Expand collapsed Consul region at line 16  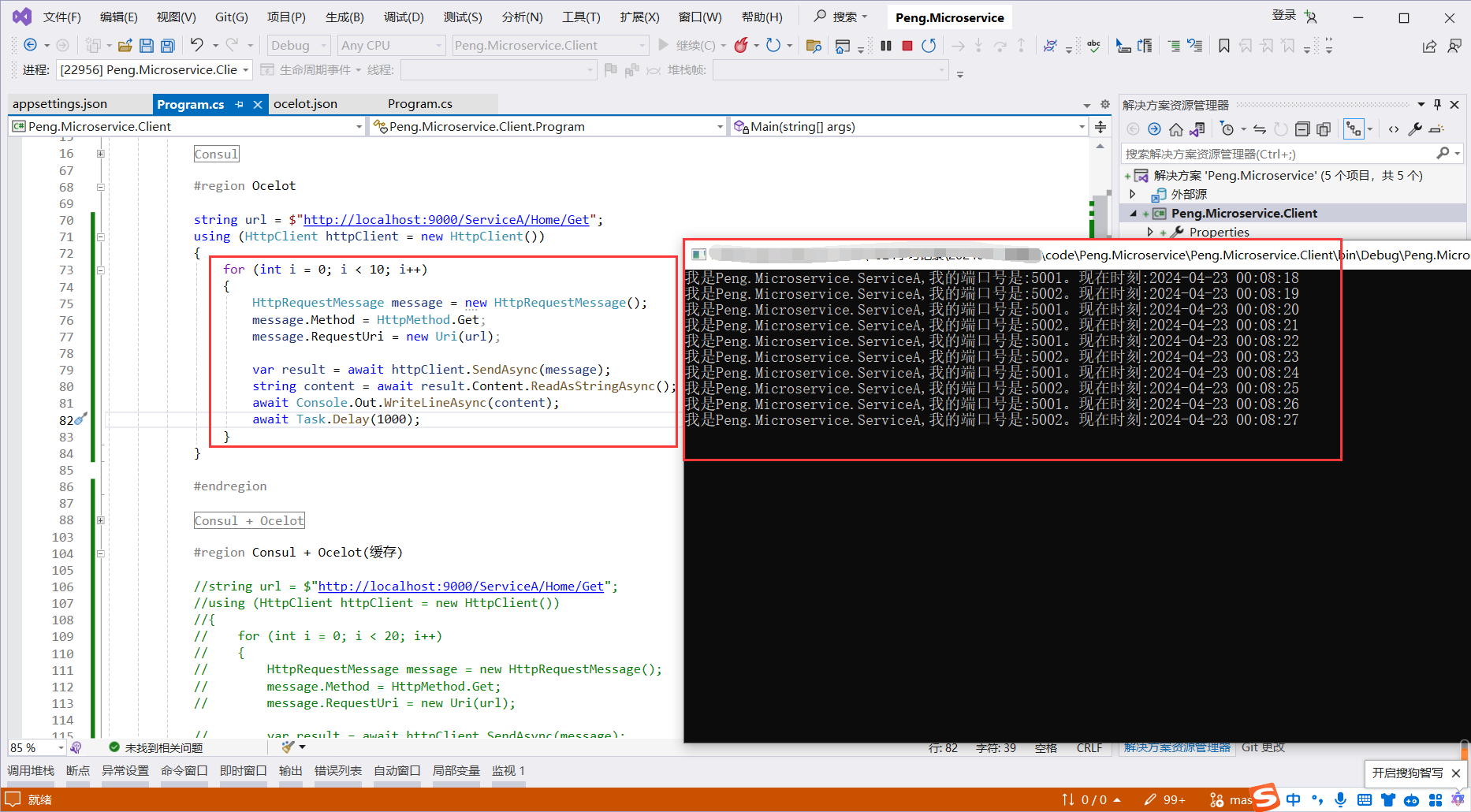point(101,154)
